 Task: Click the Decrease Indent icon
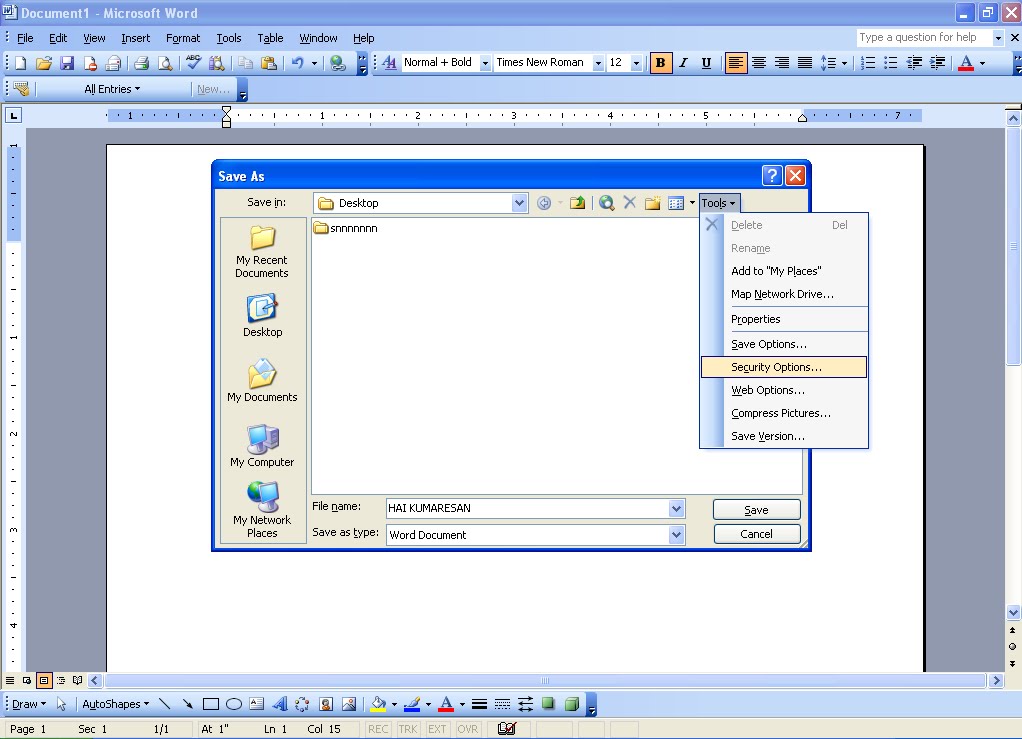(914, 63)
